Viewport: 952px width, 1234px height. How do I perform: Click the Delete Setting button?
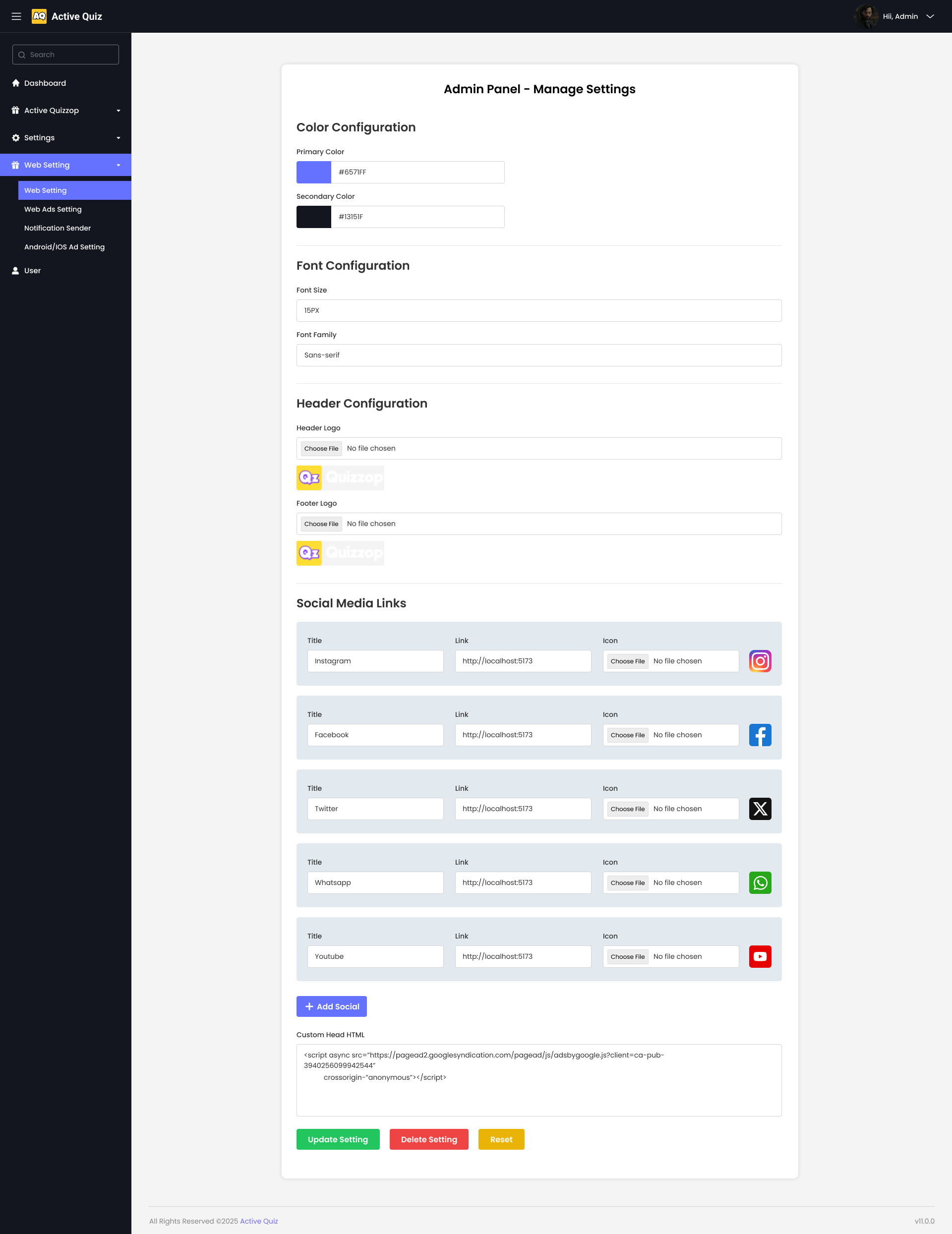(429, 1139)
